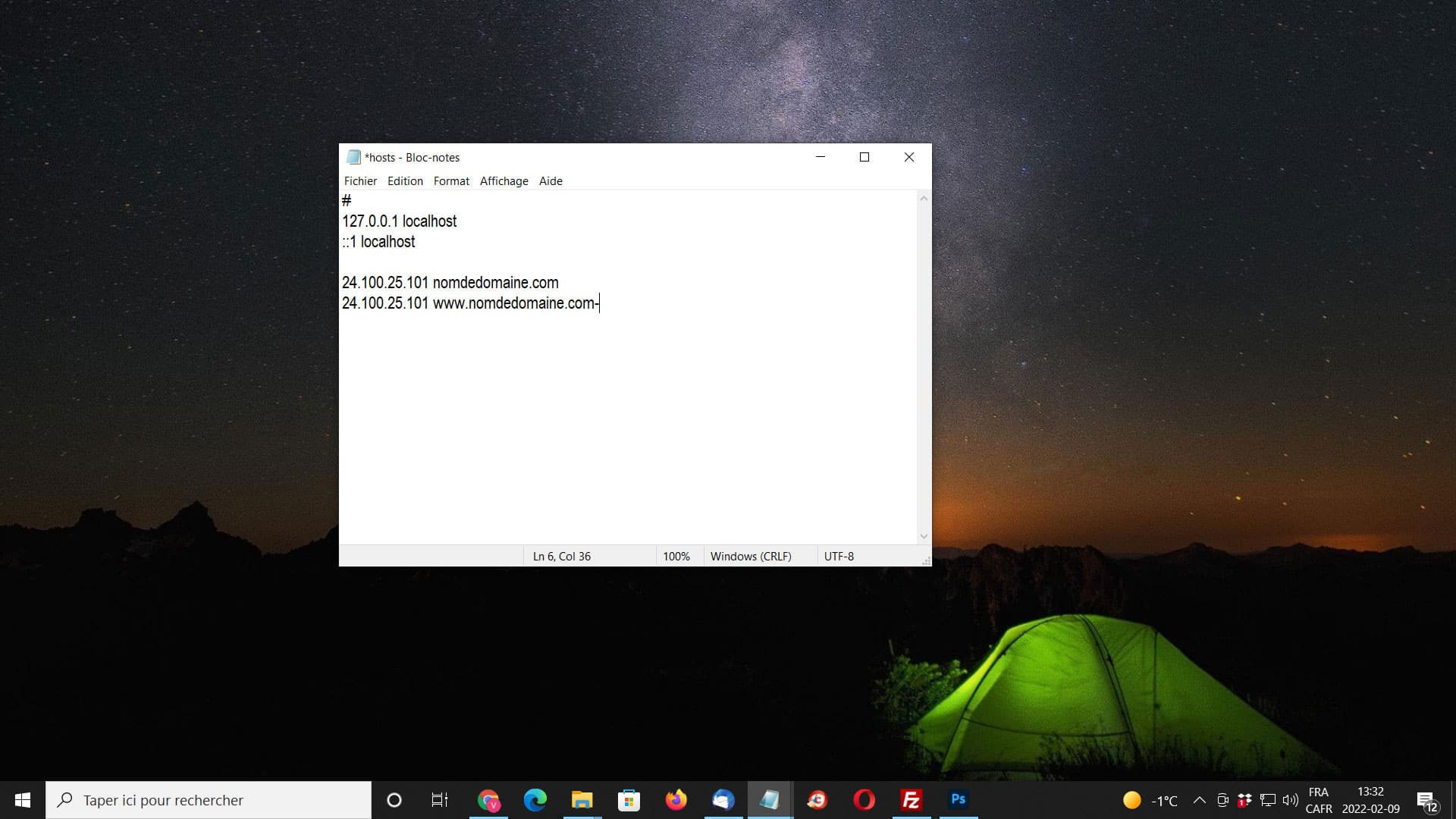Screen dimensions: 1456x819
Task: Click the Dropbox tray icon
Action: click(1244, 800)
